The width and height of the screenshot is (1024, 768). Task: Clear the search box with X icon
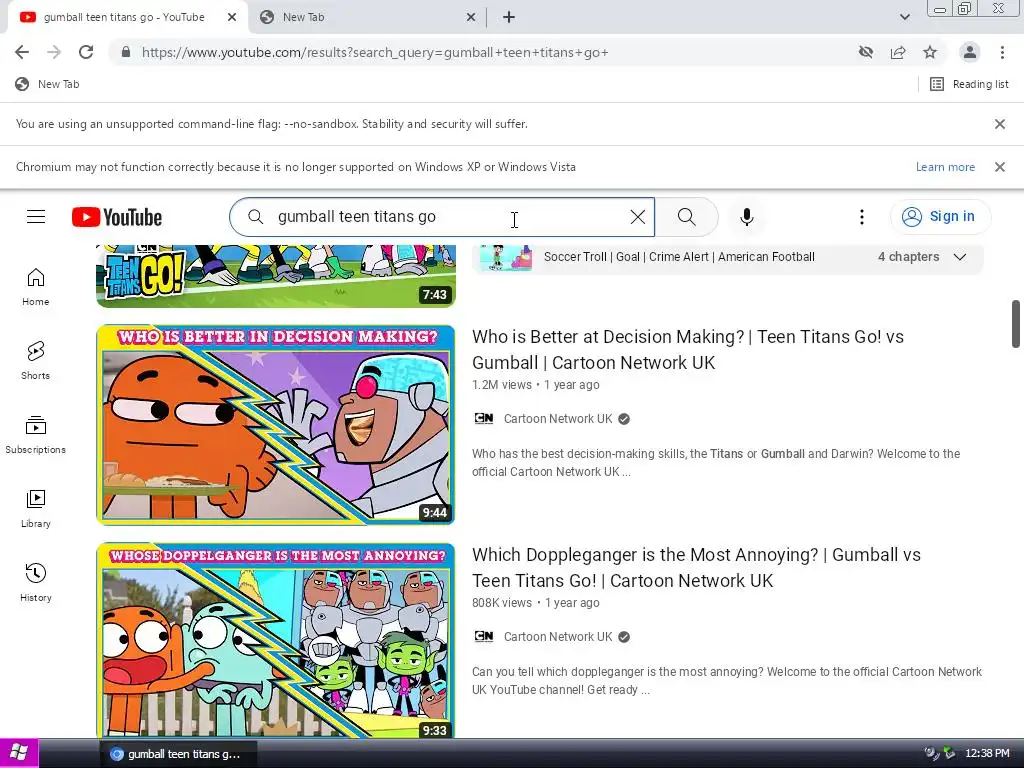[x=637, y=217]
